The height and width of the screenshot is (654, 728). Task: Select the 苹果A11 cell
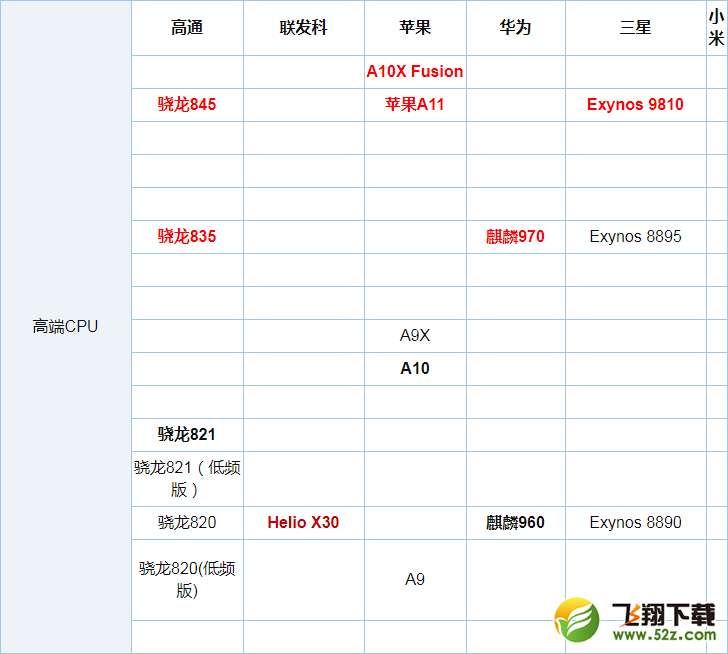point(414,104)
